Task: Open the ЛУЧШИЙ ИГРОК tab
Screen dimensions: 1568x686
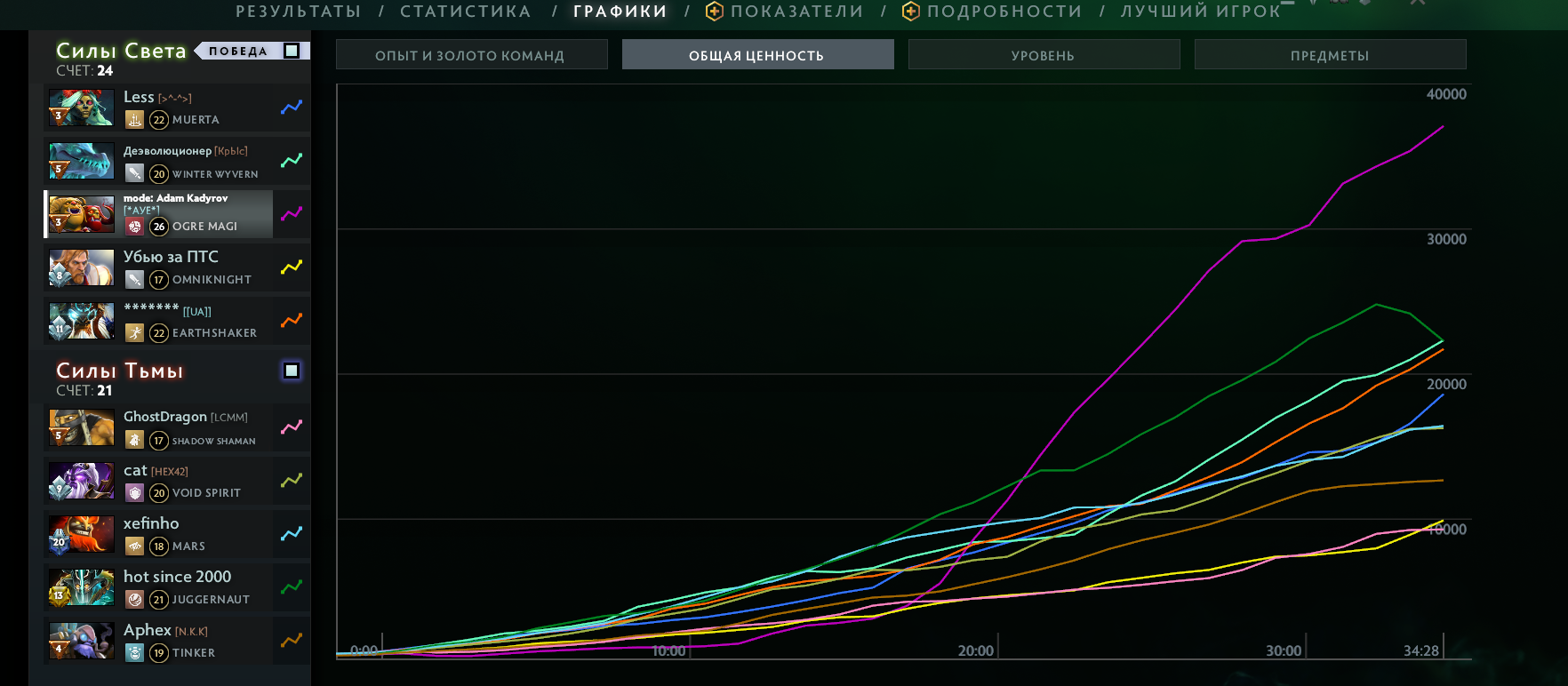Action: [1200, 12]
